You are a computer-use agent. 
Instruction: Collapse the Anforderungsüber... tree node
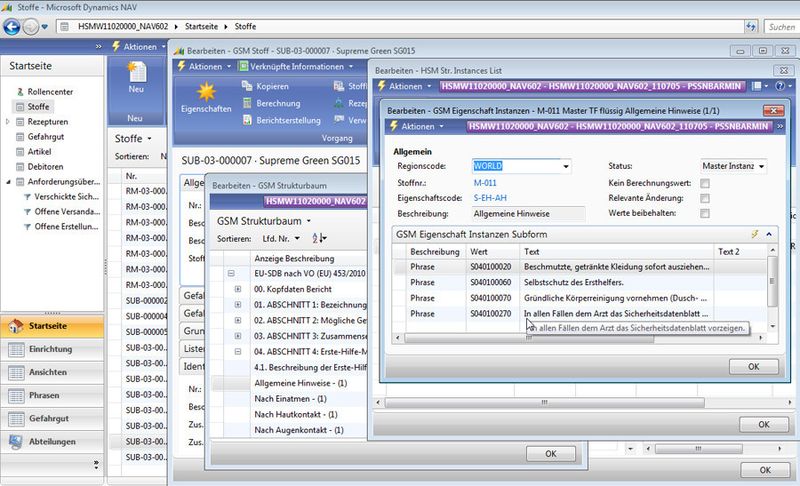pyautogui.click(x=8, y=182)
